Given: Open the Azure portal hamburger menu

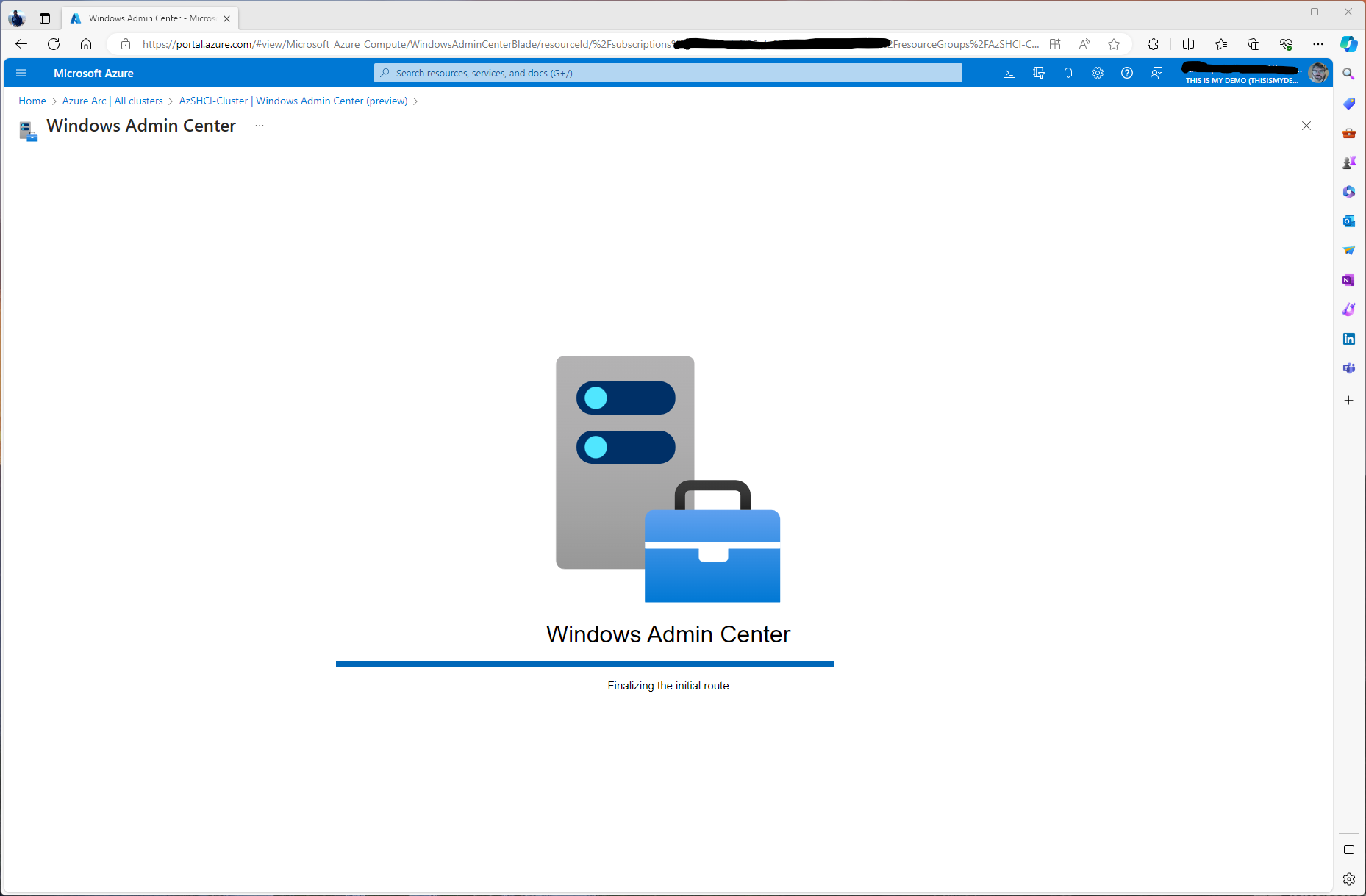Looking at the screenshot, I should (x=21, y=73).
